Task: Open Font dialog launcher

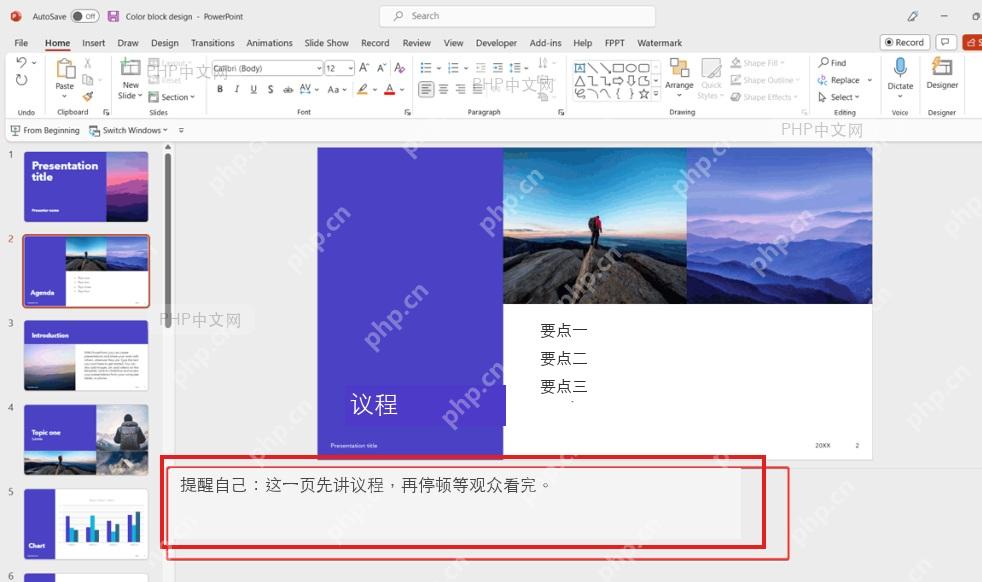Action: (407, 112)
